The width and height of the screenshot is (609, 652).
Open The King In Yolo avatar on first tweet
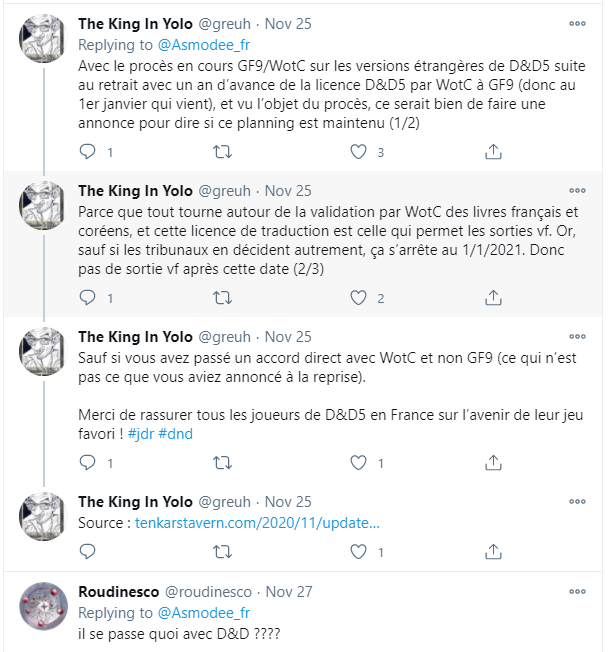44,39
